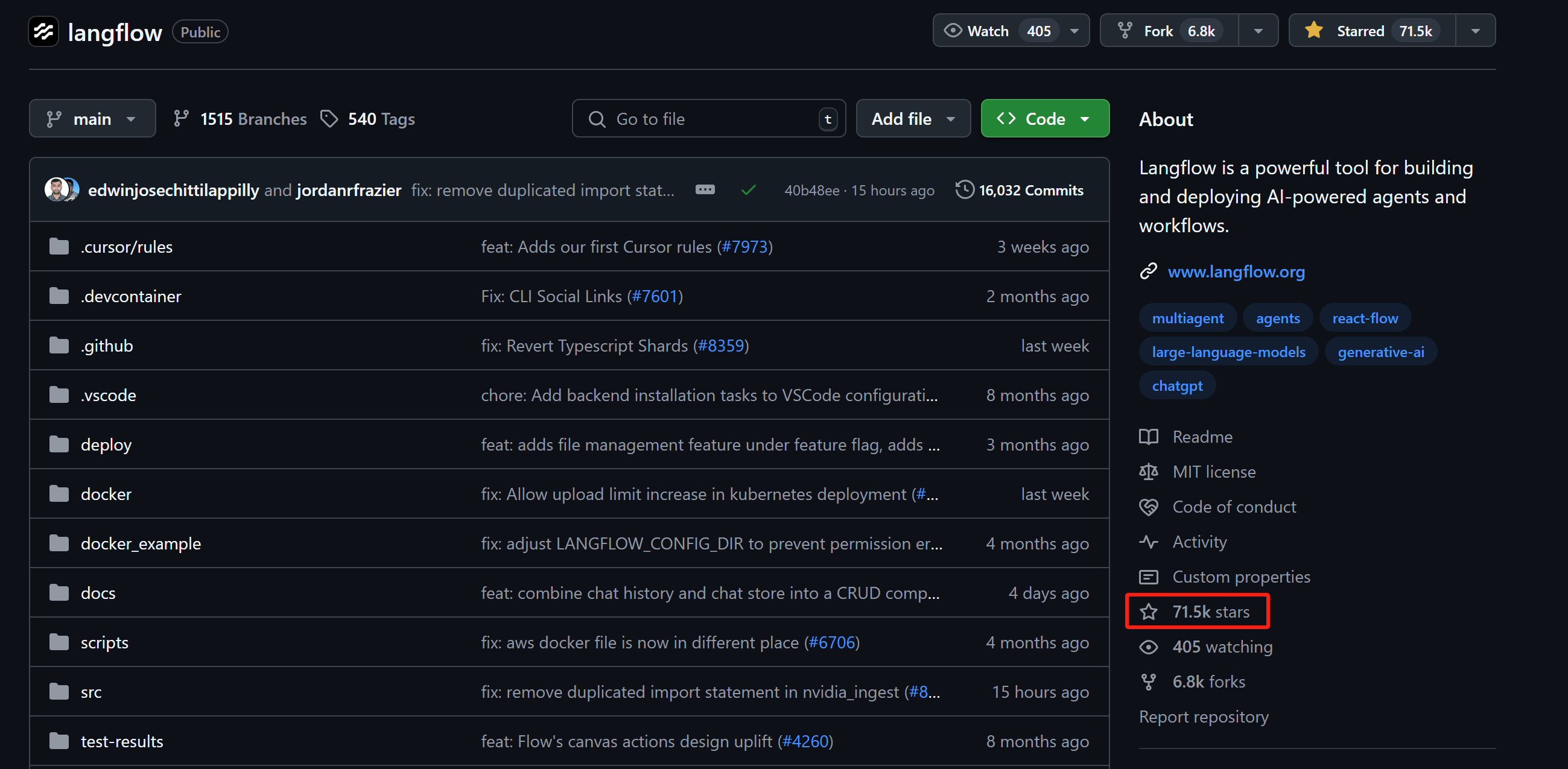Image resolution: width=1568 pixels, height=769 pixels.
Task: Click the Code of conduct heart icon
Action: click(x=1149, y=507)
